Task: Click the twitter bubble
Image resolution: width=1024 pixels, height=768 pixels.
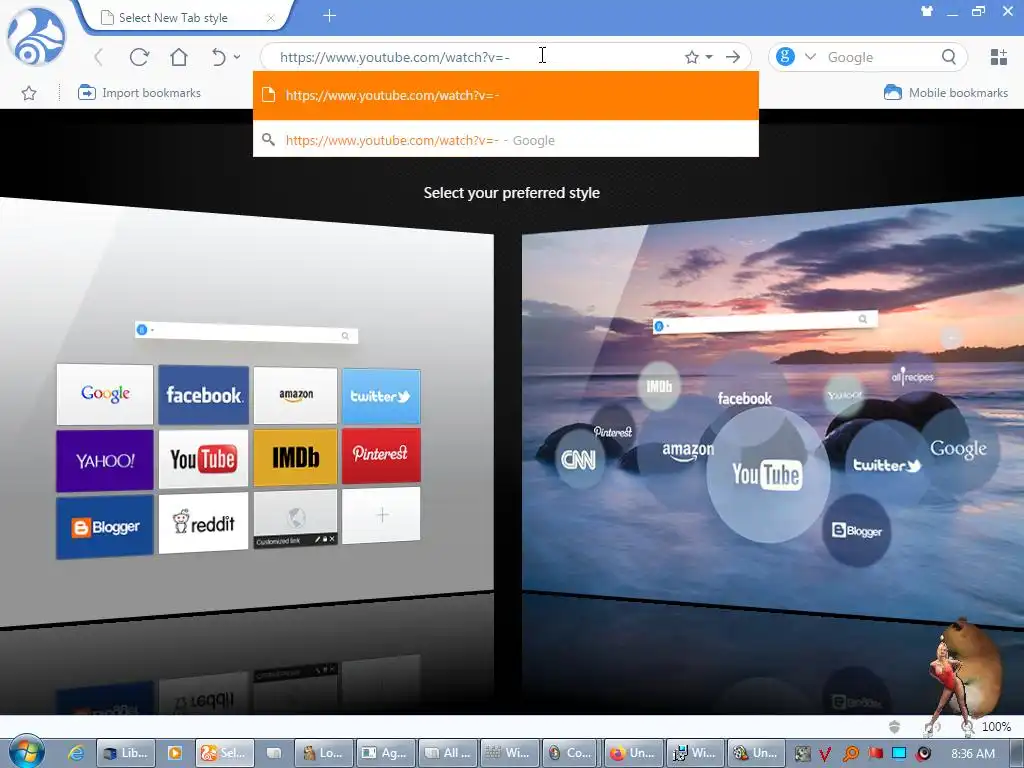Action: (886, 465)
